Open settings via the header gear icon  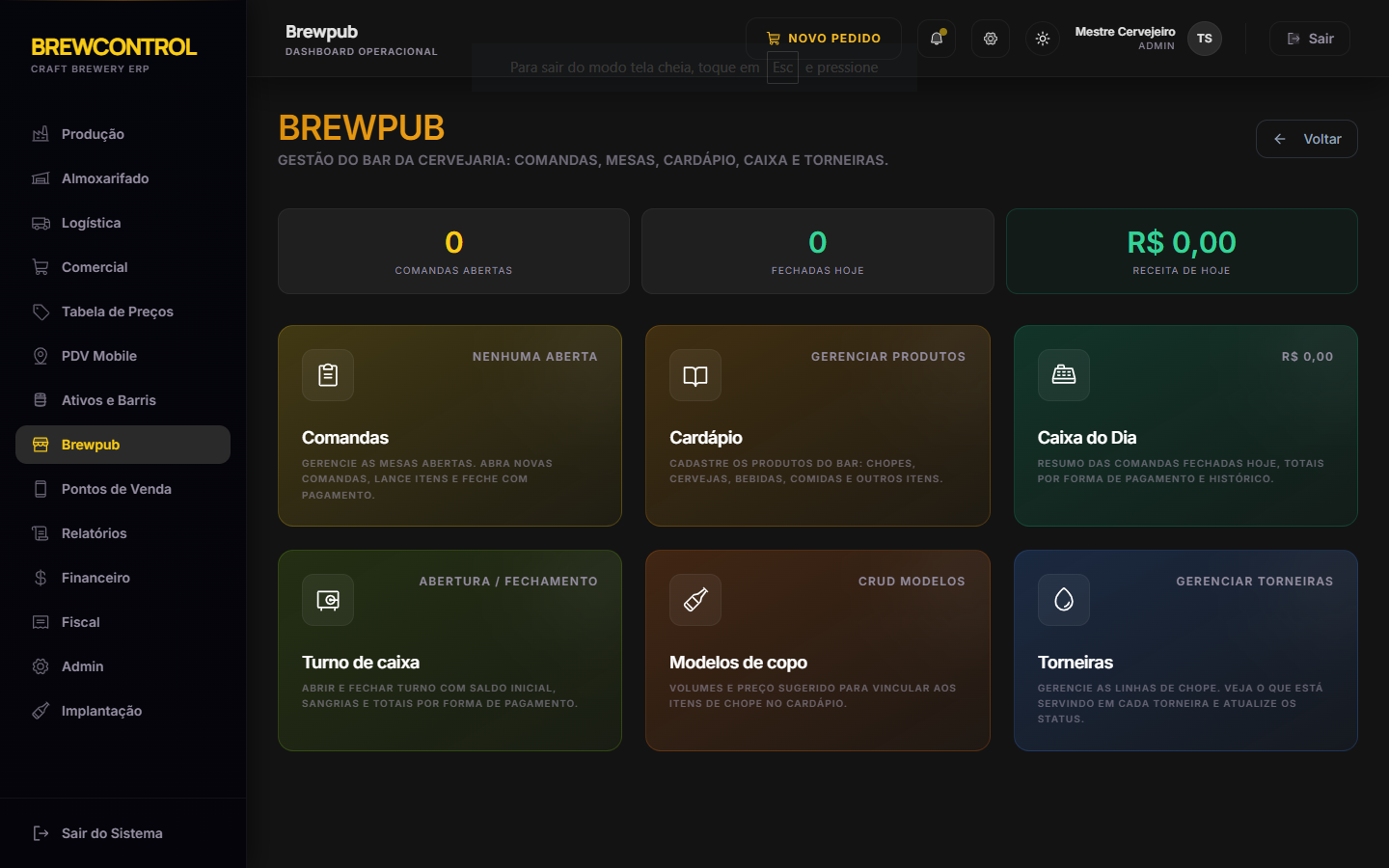991,39
